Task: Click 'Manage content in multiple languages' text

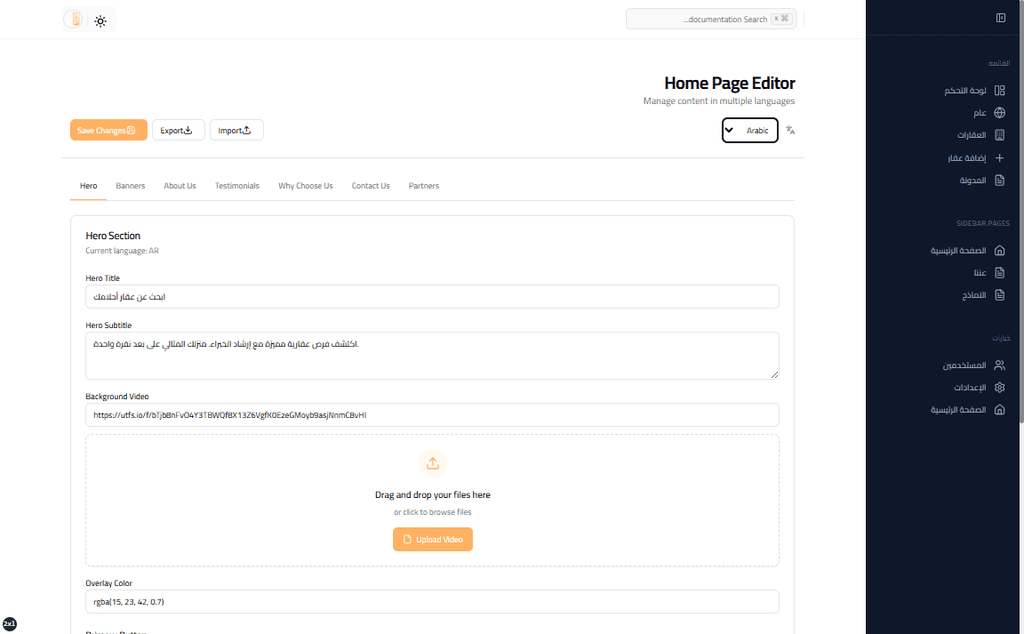Action: click(x=718, y=101)
